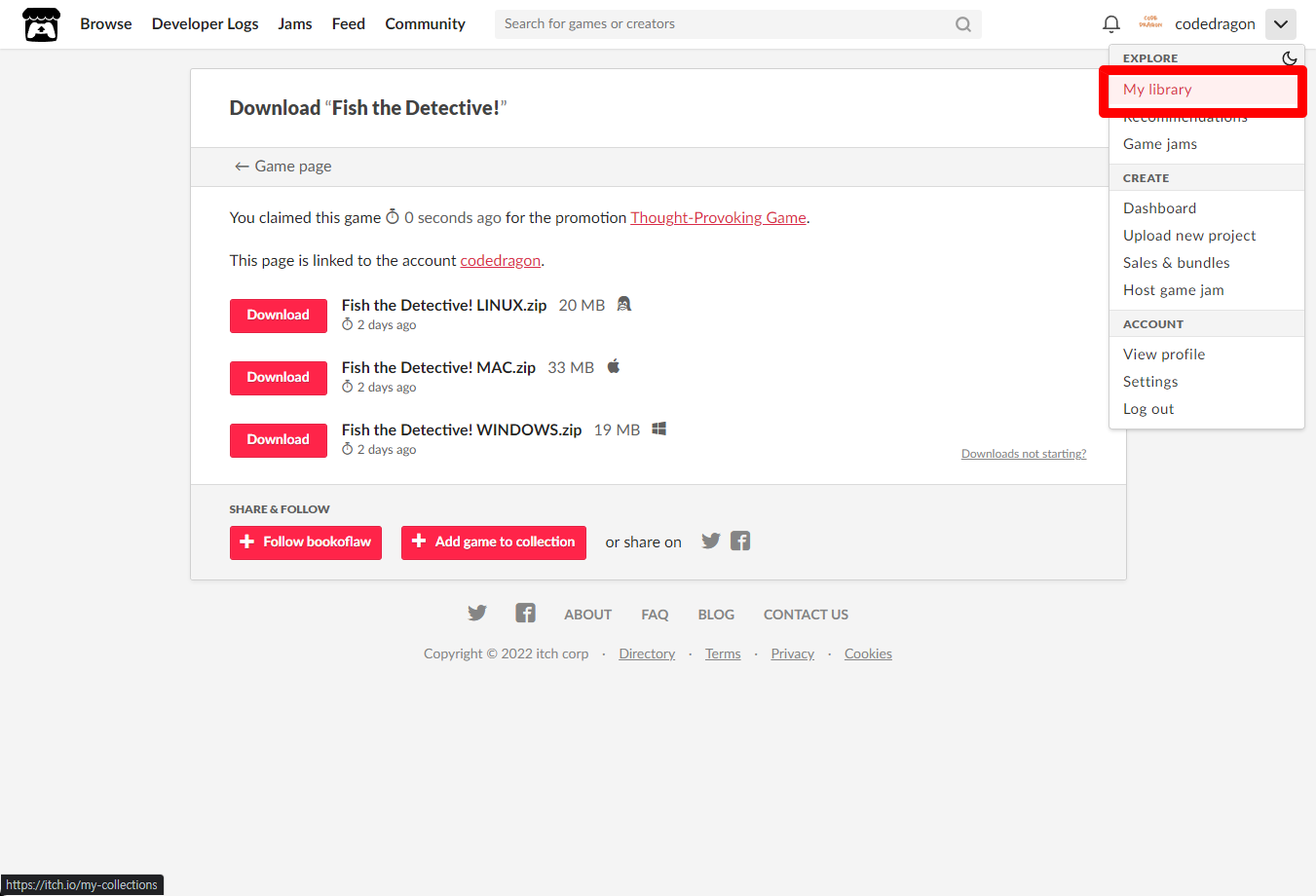Open the Community page
This screenshot has height=896, width=1316.
coord(425,24)
